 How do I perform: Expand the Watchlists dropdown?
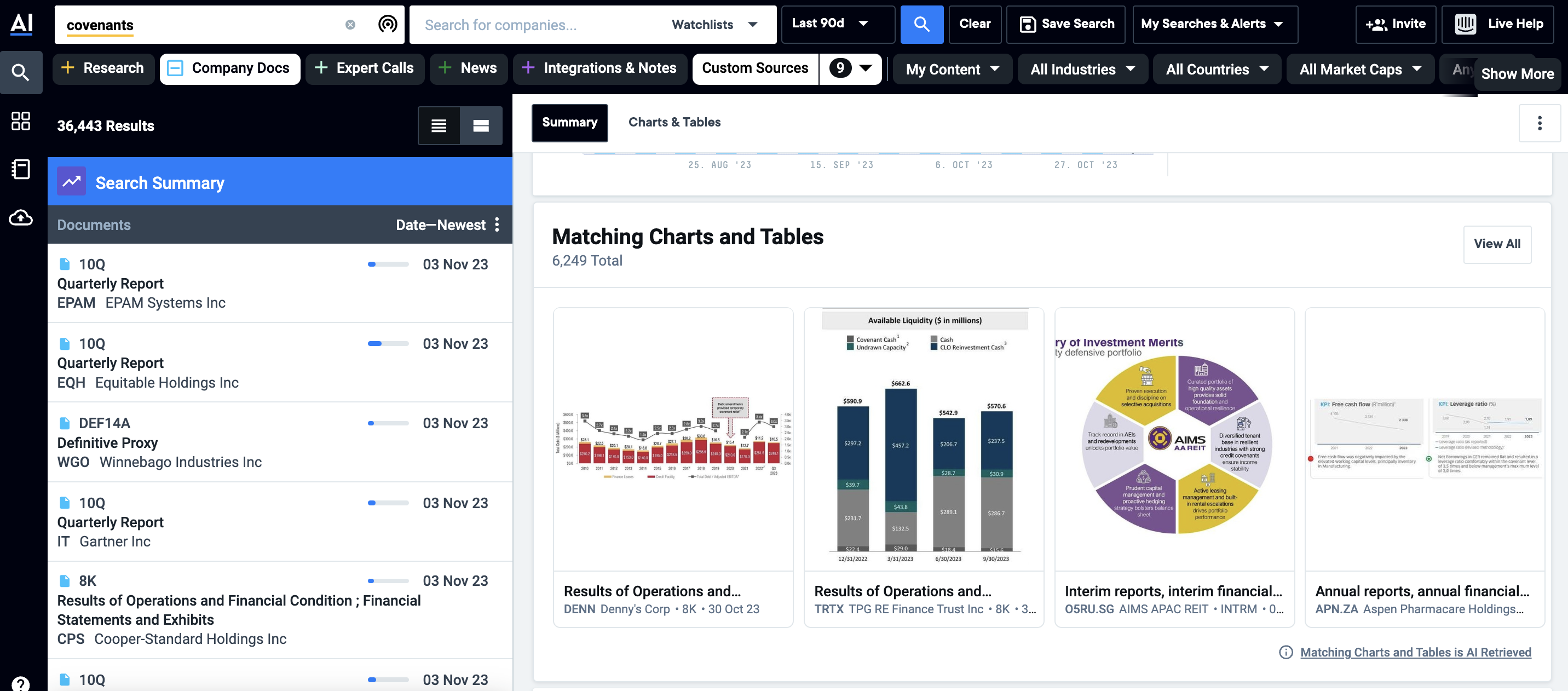tap(714, 24)
